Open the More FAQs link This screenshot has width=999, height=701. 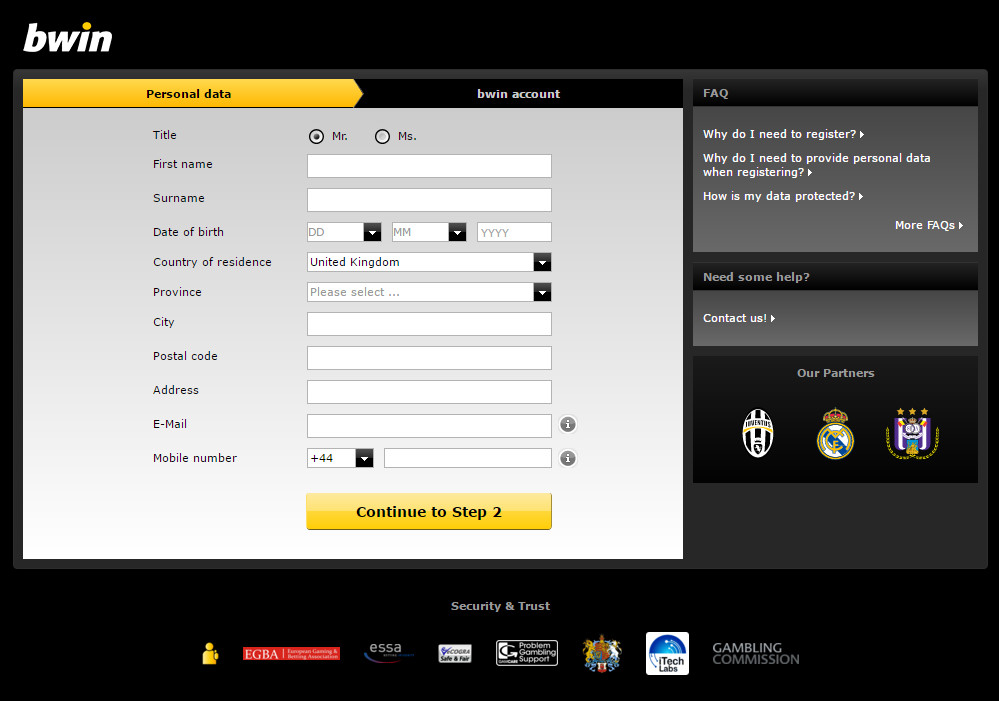click(929, 225)
